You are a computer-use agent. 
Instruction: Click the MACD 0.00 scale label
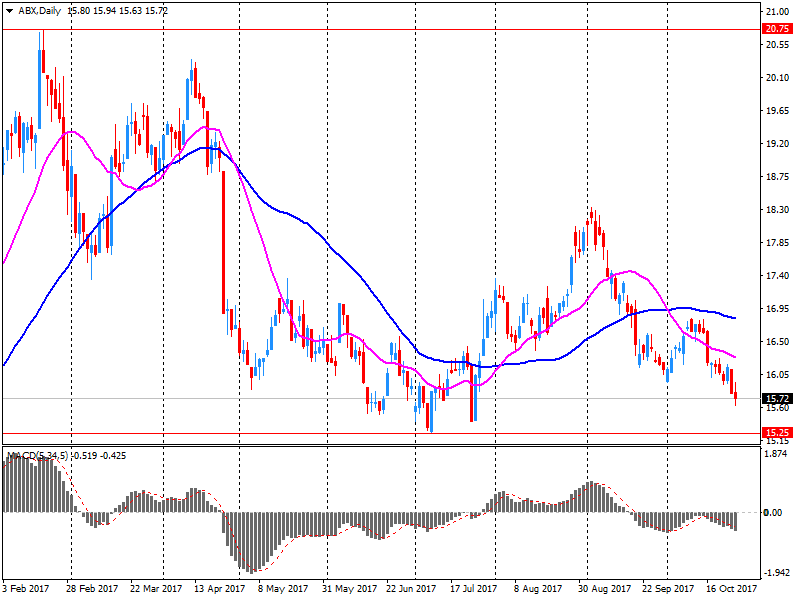pos(772,512)
